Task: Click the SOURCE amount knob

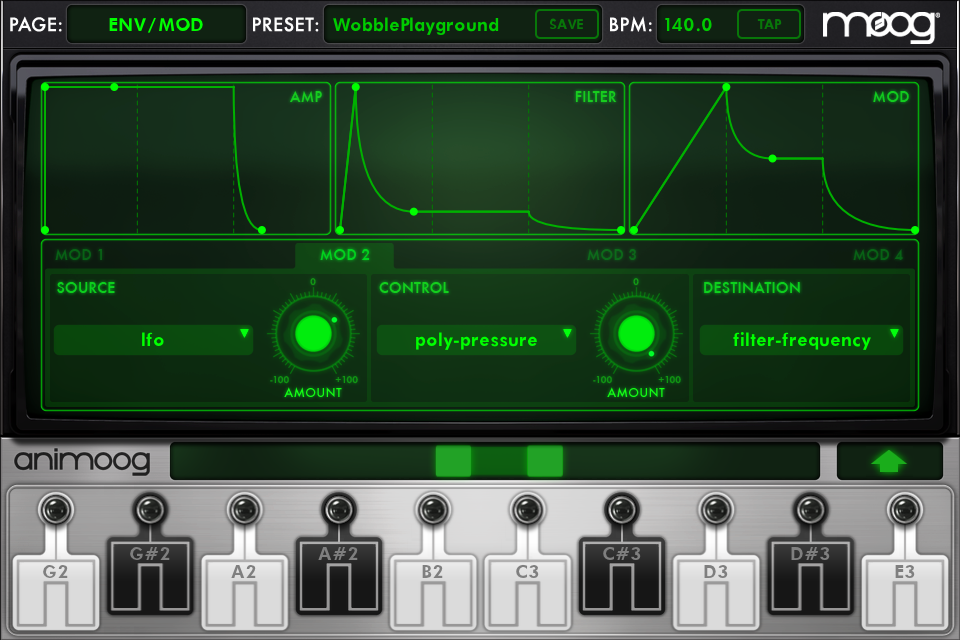Action: pos(312,331)
